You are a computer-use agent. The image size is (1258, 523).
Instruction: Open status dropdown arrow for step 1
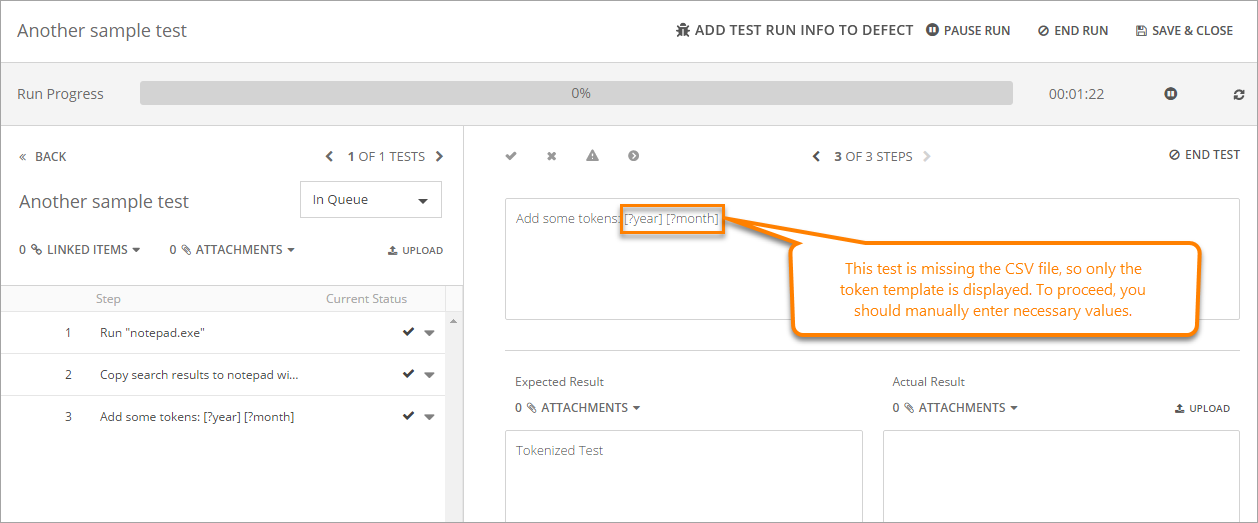coord(430,333)
